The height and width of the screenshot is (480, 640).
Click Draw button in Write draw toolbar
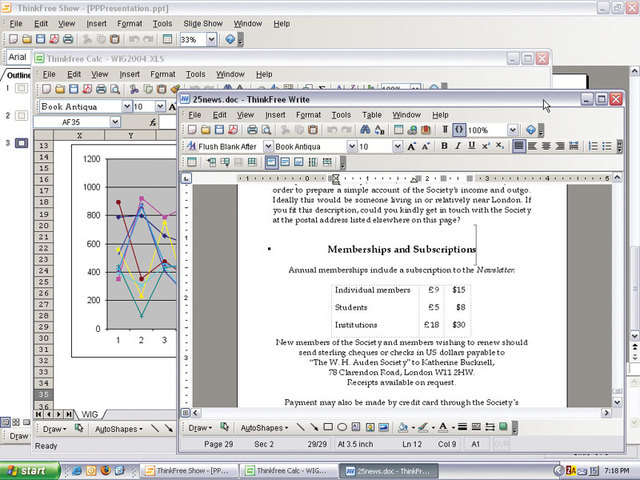tap(200, 428)
